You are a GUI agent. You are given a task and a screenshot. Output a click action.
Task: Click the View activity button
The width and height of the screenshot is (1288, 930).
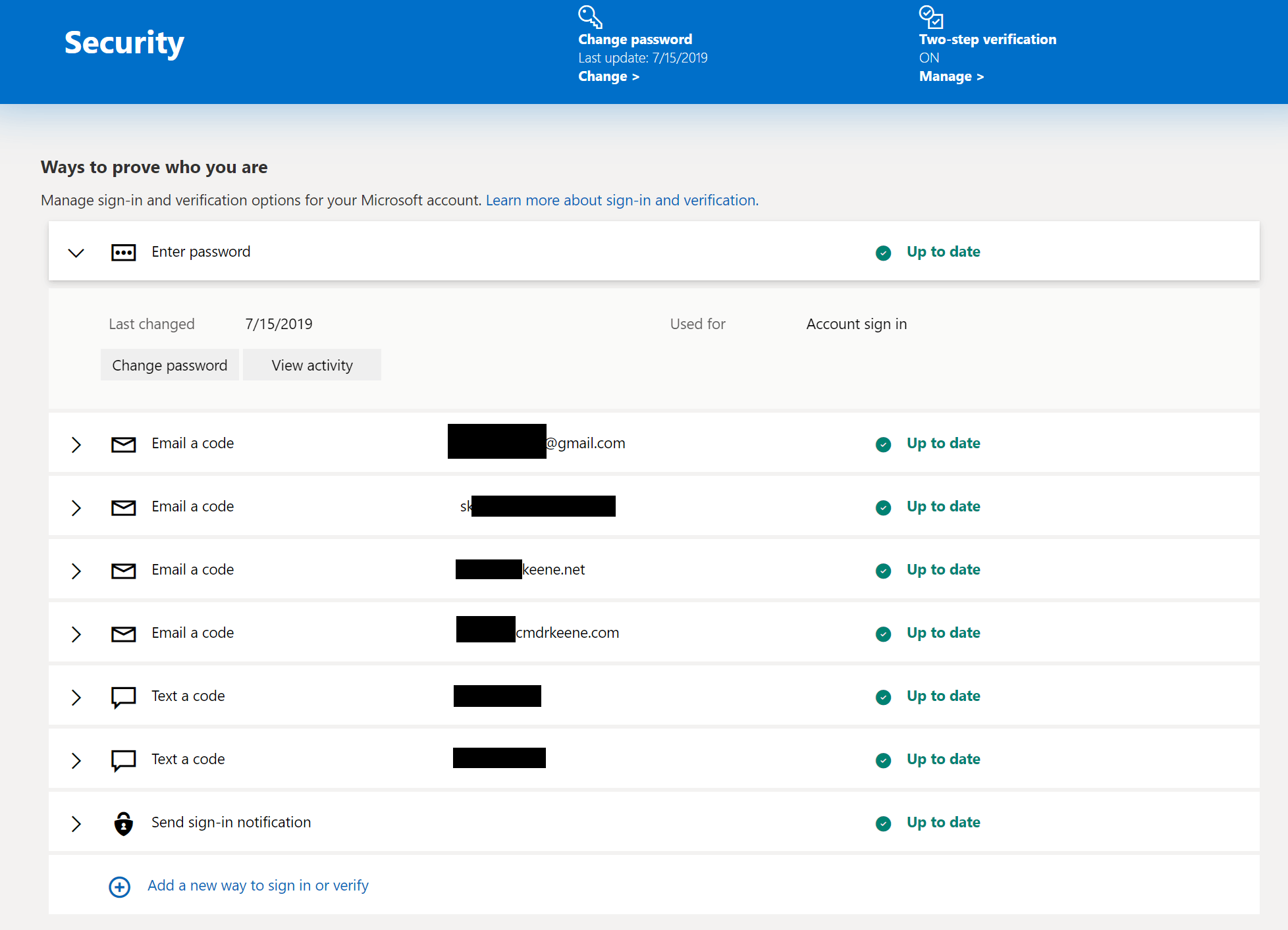312,365
